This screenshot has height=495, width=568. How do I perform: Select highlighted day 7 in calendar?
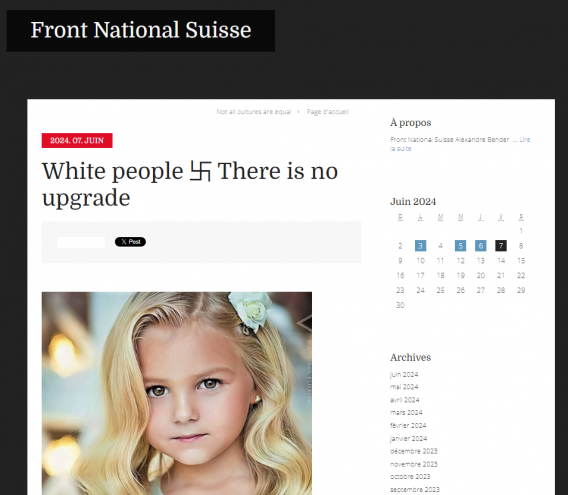tap(501, 246)
